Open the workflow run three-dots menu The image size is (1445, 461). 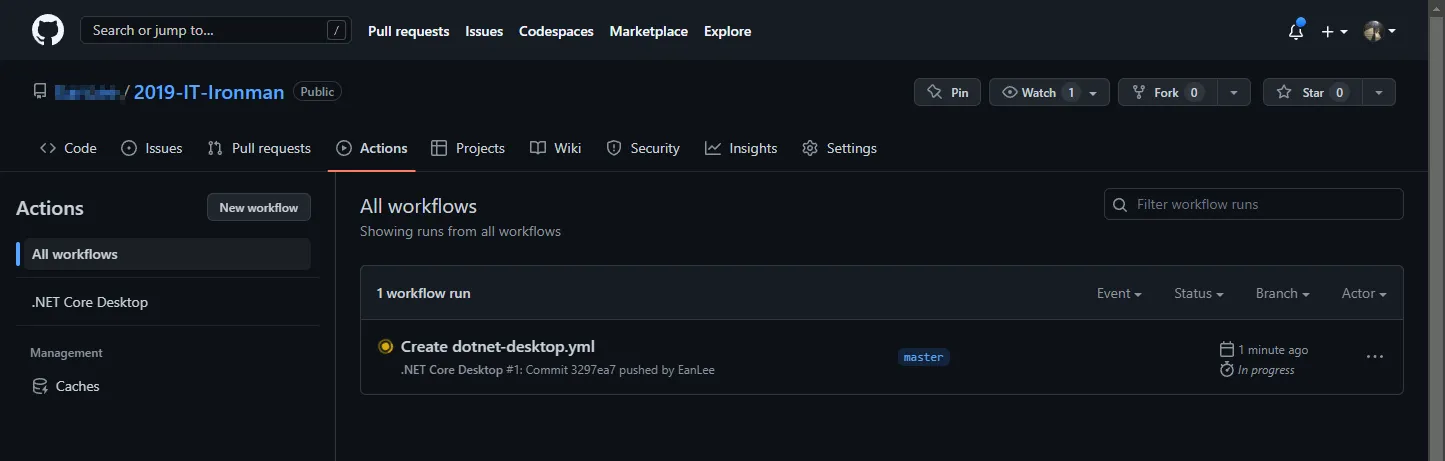click(x=1374, y=357)
